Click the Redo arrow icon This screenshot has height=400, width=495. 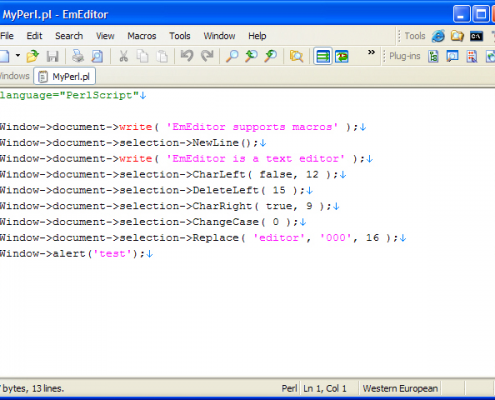point(207,56)
